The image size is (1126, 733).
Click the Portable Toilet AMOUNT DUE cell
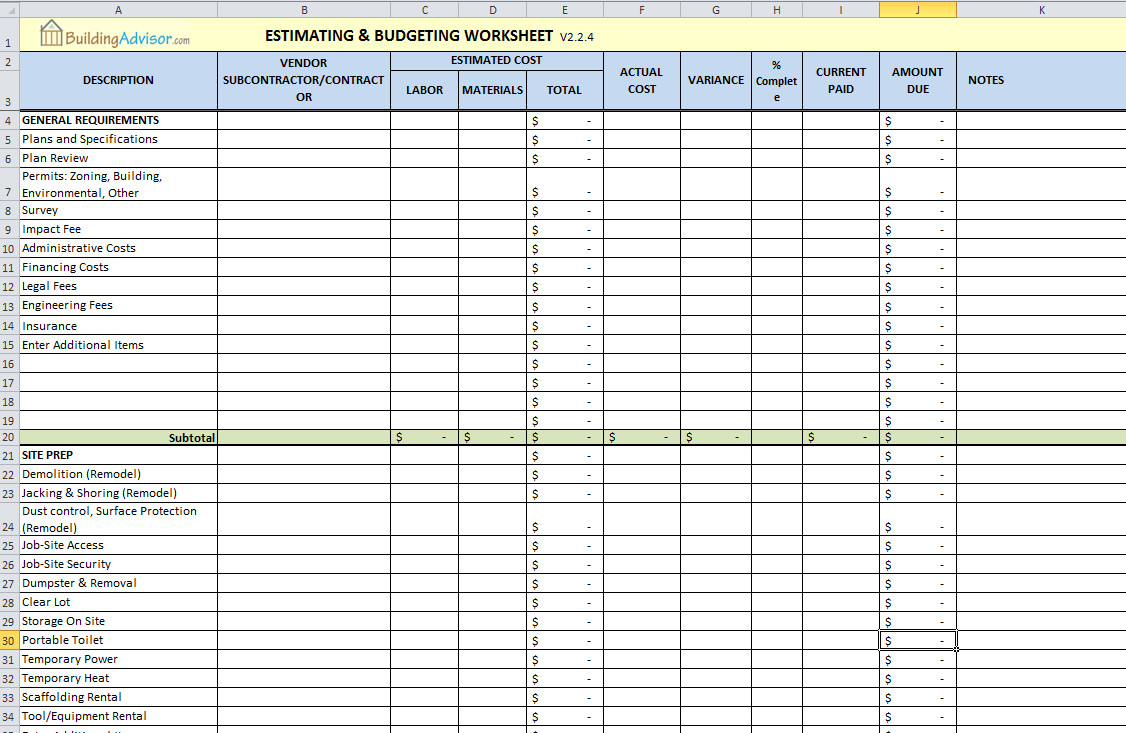(918, 640)
